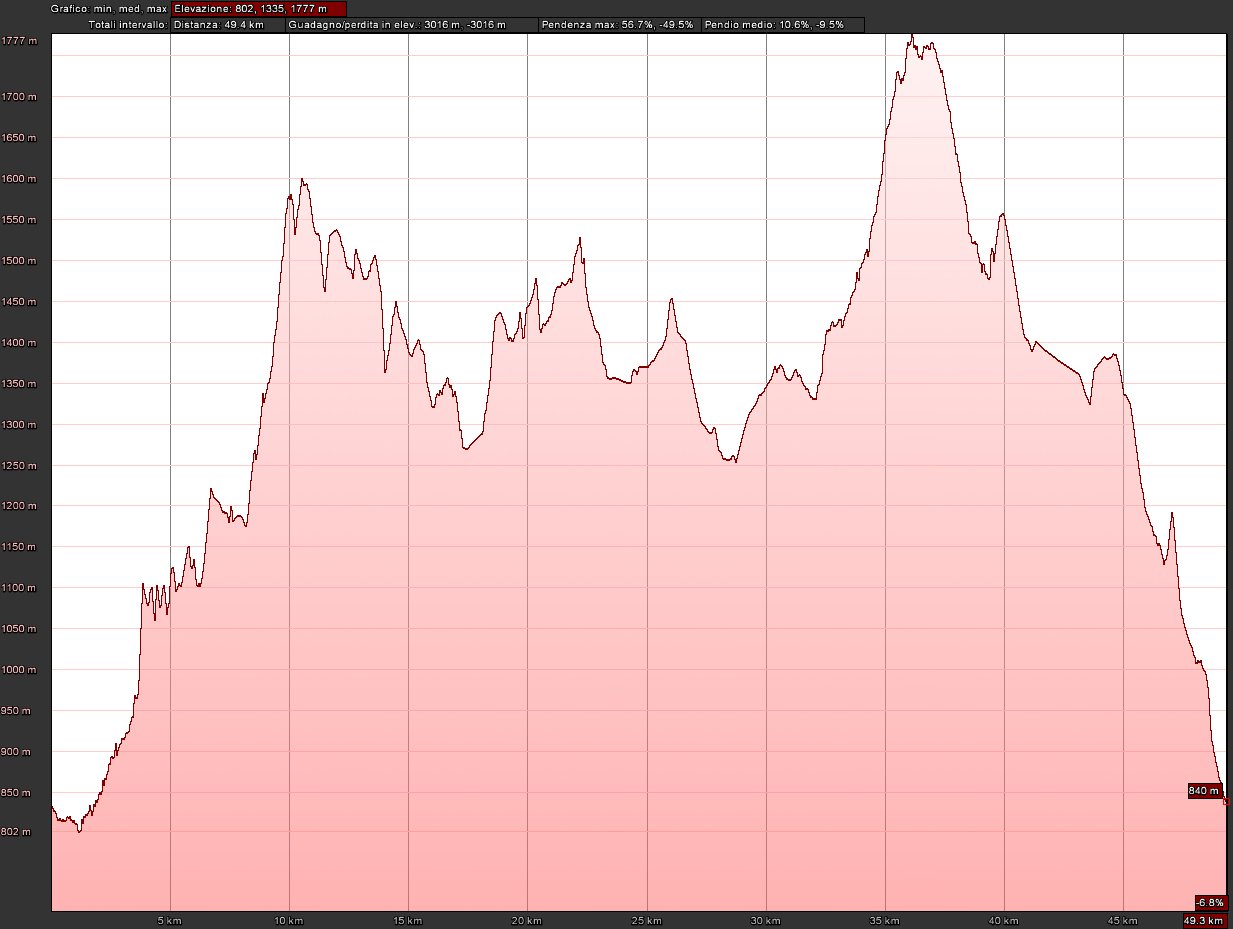Click the 10 km x-axis label
Viewport: 1233px width, 929px height.
pos(289,920)
